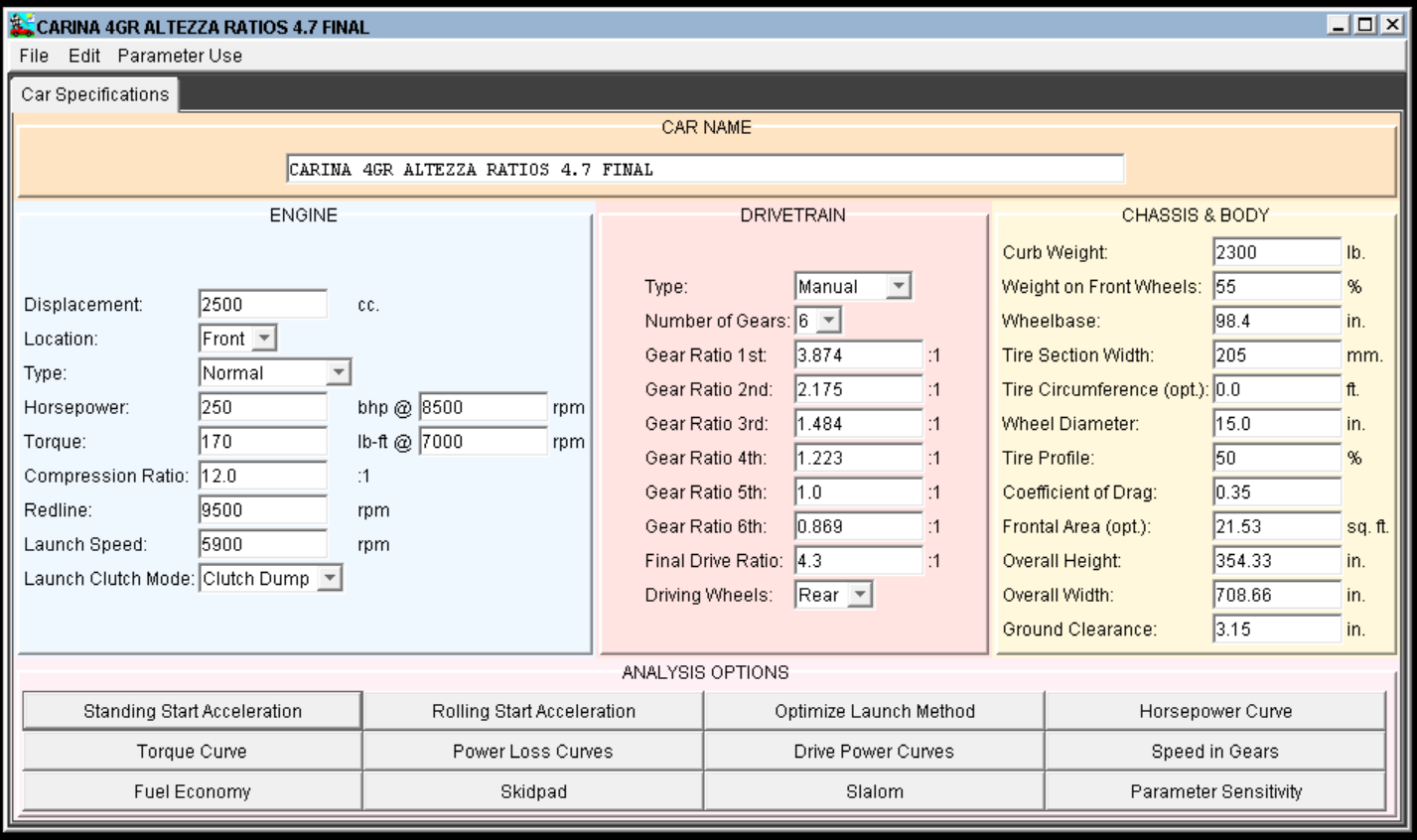The image size is (1417, 840).
Task: Show Speed in Gears analysis
Action: tap(1215, 752)
